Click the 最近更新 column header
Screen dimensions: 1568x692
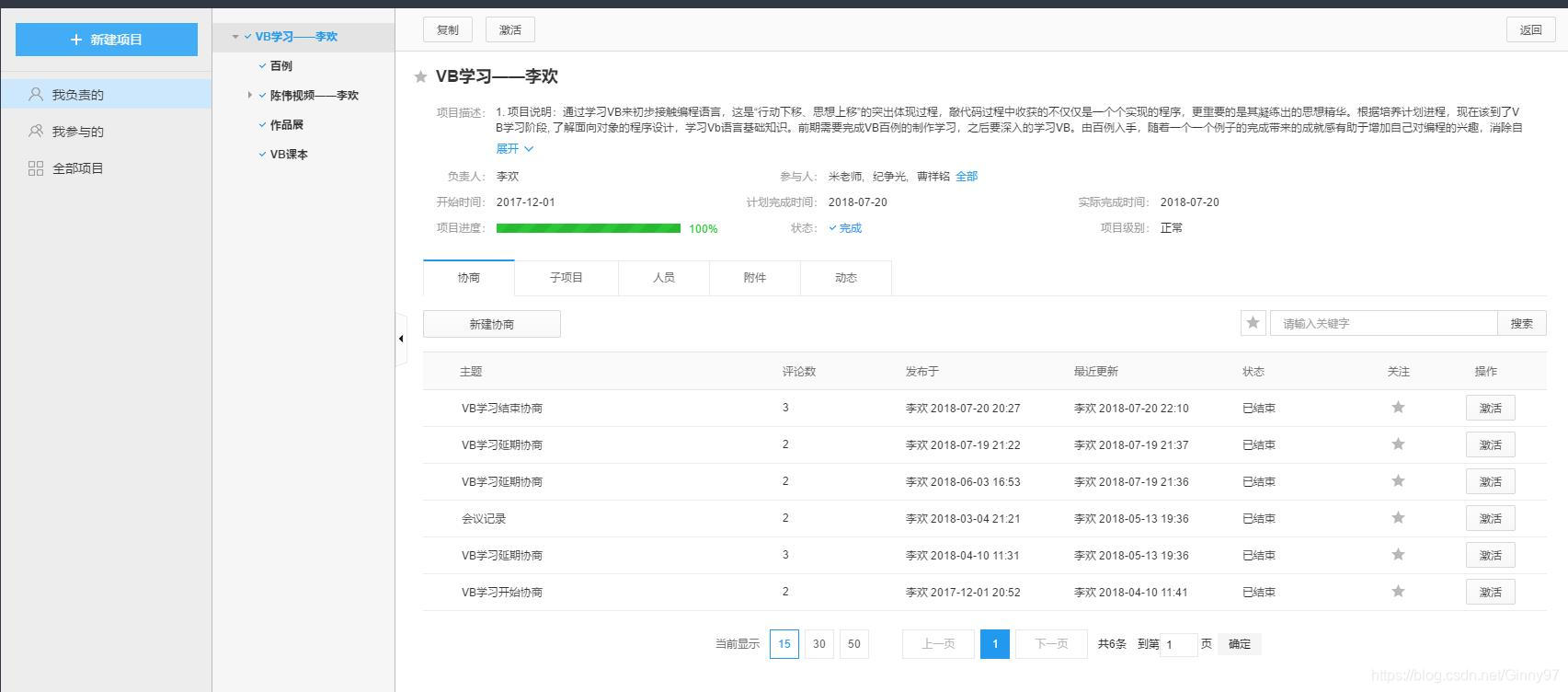point(1096,372)
